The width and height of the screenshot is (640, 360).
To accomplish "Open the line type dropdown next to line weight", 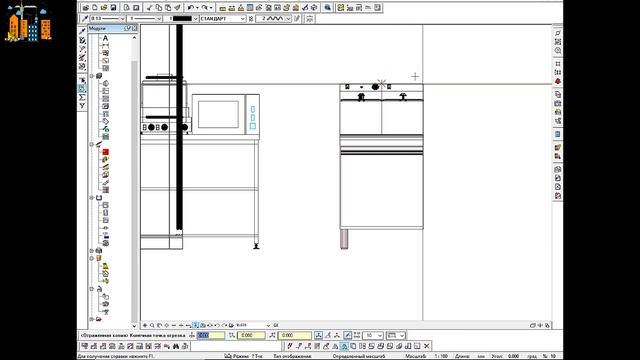I will coord(158,19).
